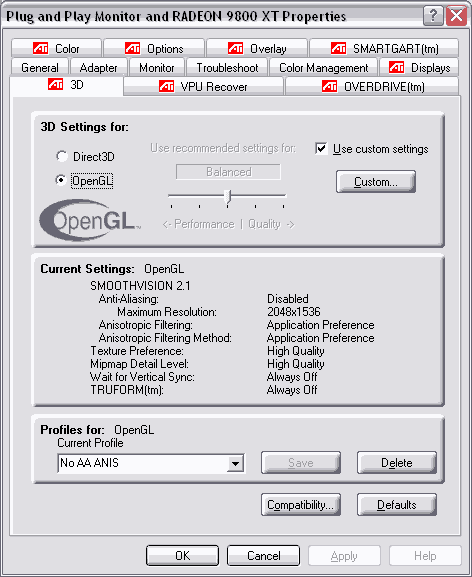Click the 2048x1536 maximum resolution value
Viewport: 472px width, 577px height.
(x=294, y=312)
